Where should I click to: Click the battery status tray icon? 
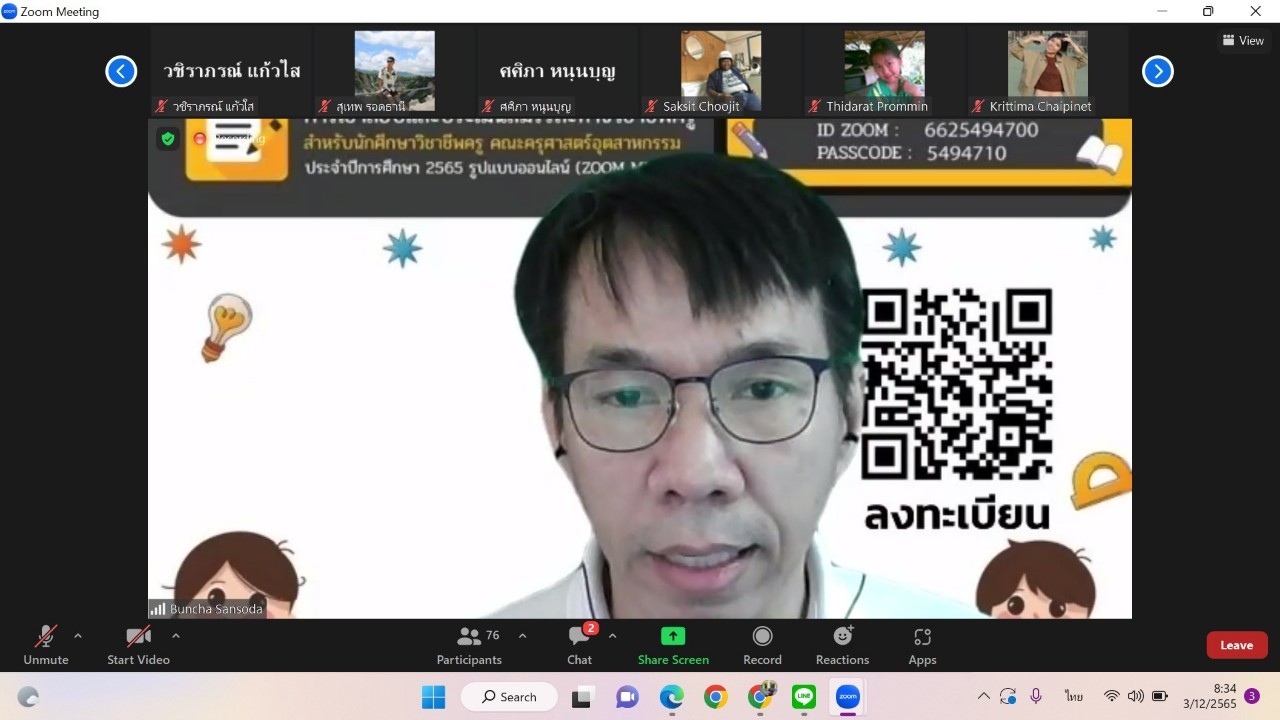coord(1160,696)
